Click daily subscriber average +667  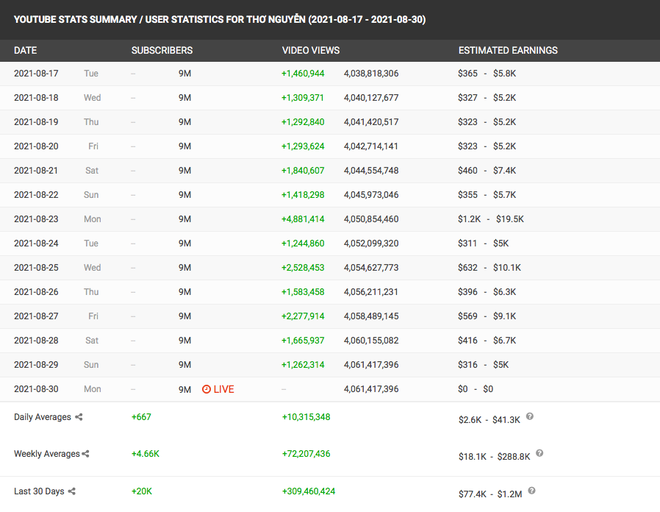pos(141,417)
